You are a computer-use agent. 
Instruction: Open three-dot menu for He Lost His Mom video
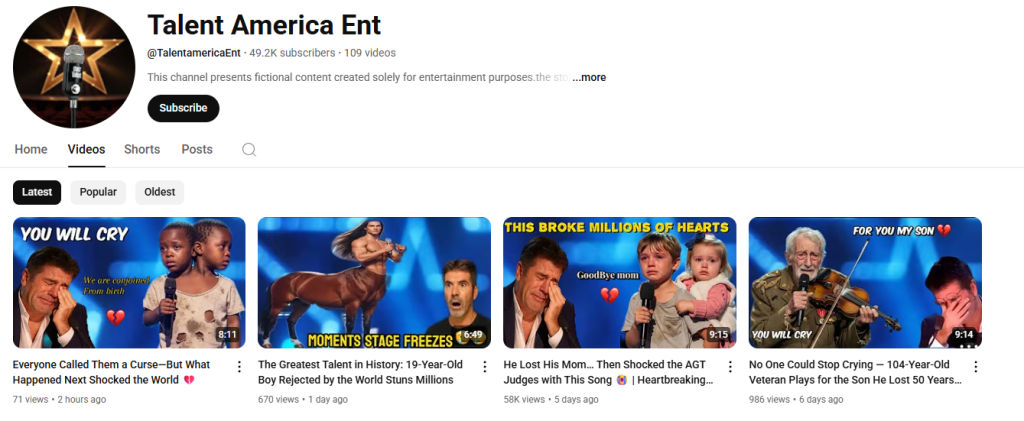point(730,366)
